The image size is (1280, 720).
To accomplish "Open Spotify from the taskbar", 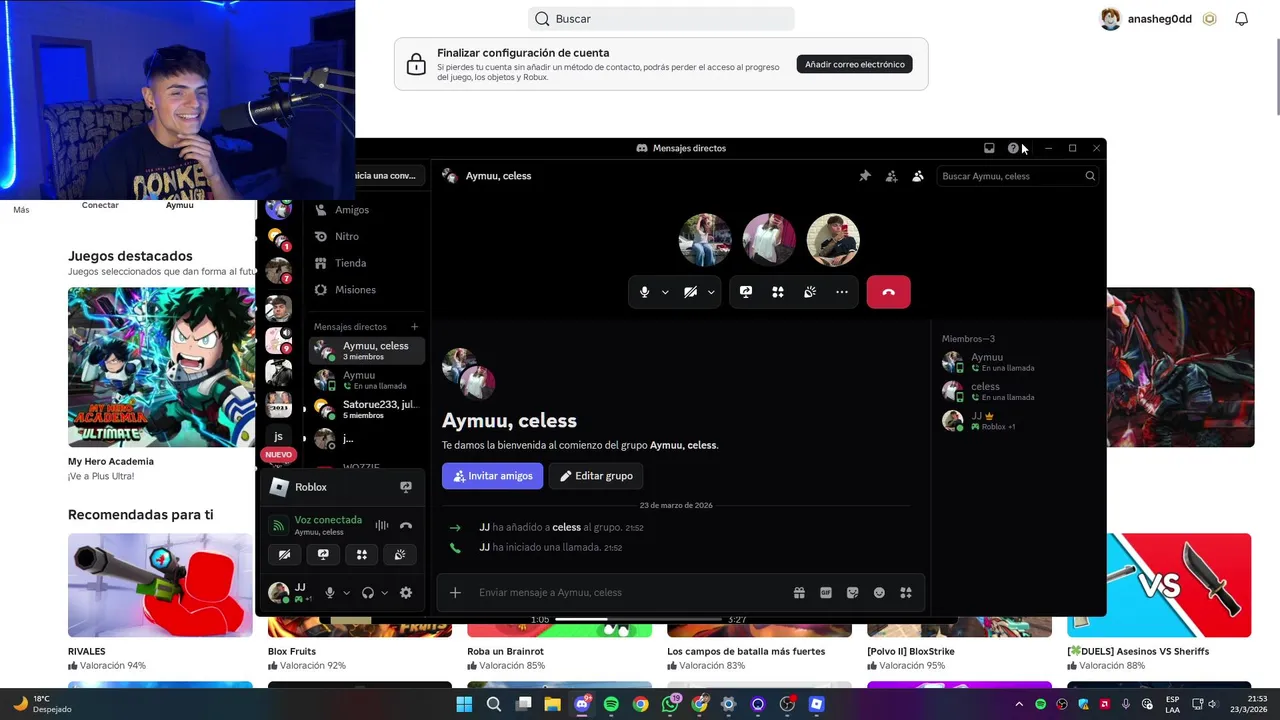I will [x=611, y=704].
